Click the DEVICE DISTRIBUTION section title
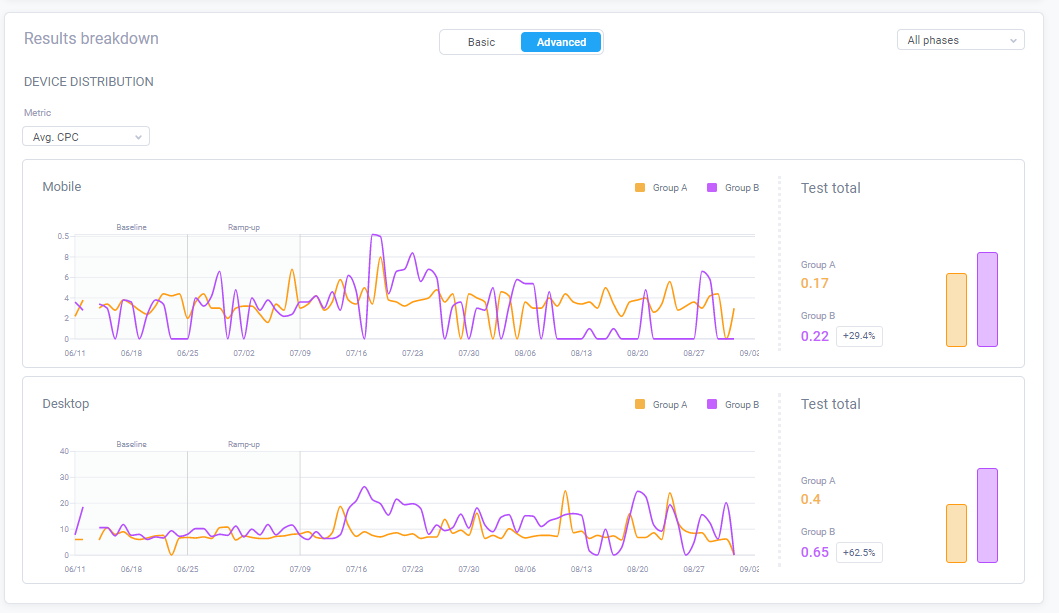 [88, 82]
